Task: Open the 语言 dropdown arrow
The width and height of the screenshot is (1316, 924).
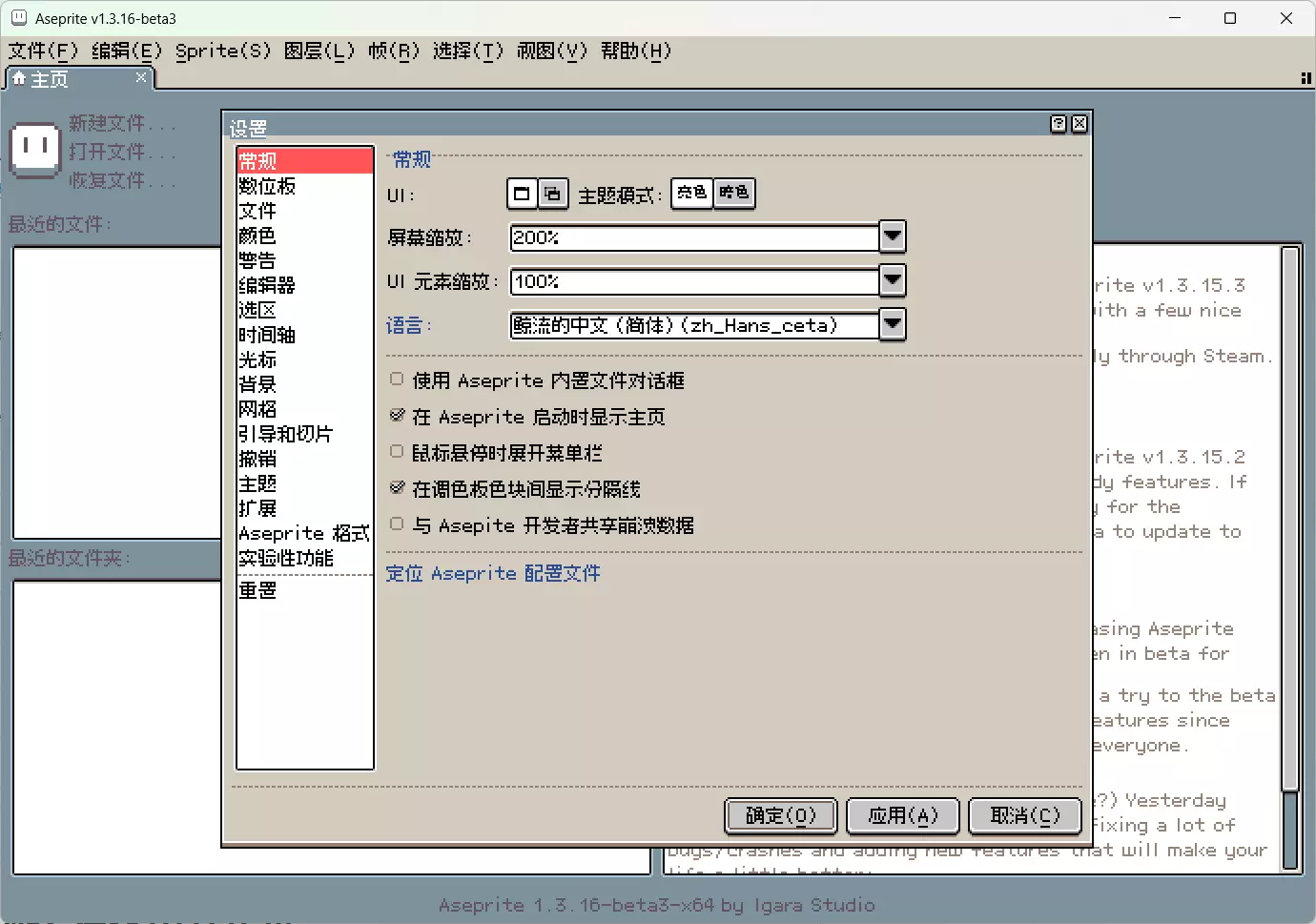Action: pos(893,324)
